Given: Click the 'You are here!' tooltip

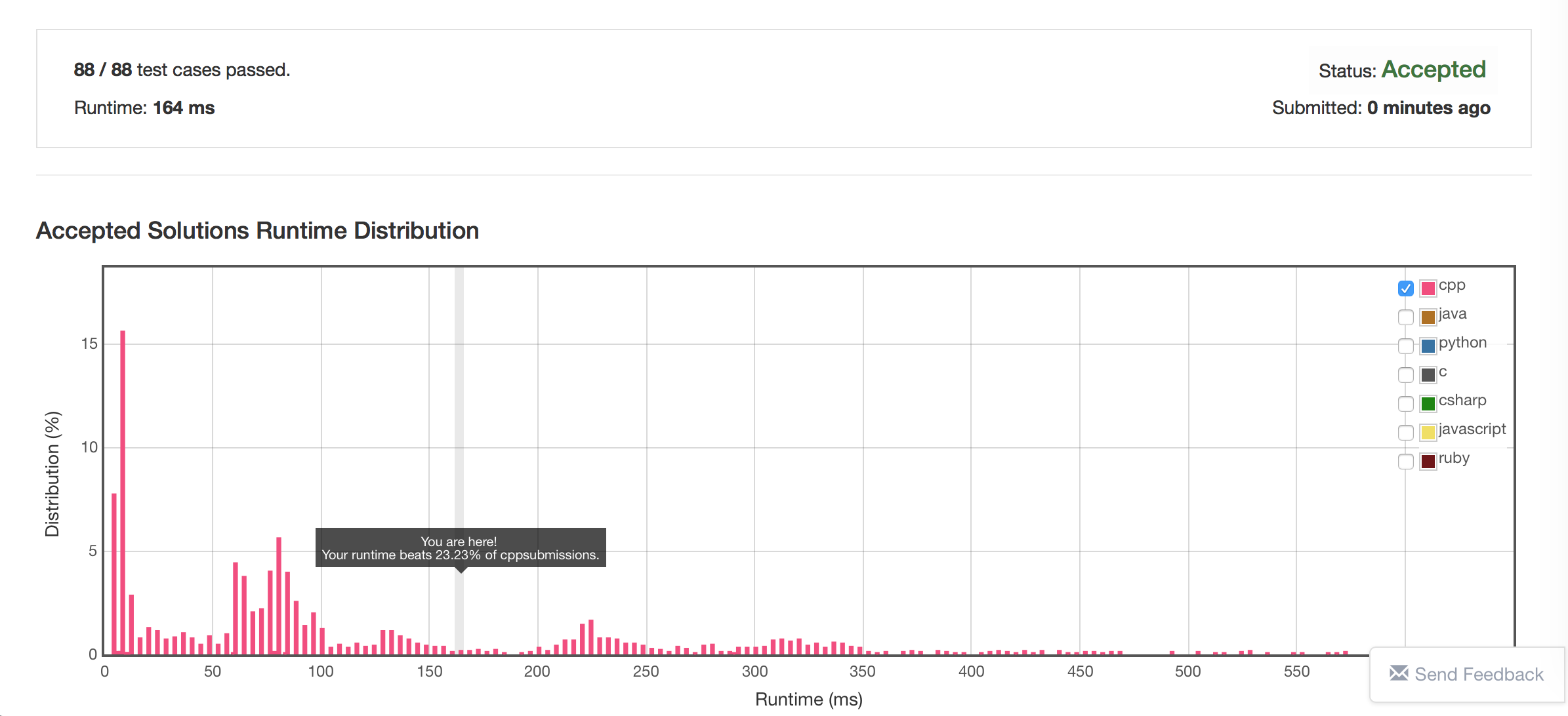Looking at the screenshot, I should [461, 547].
